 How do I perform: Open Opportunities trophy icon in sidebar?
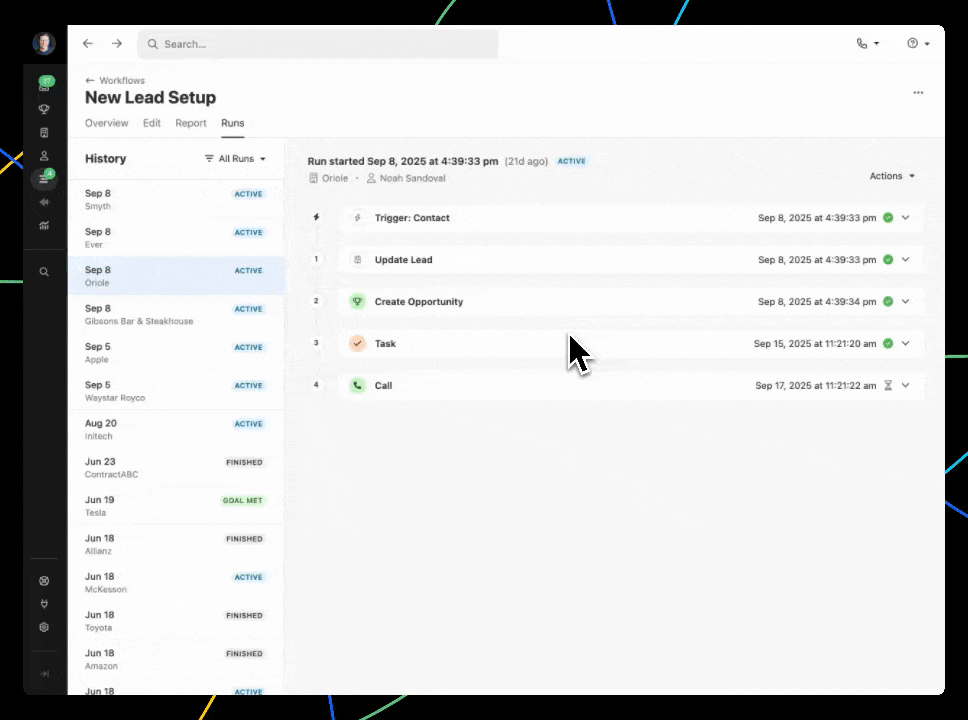(x=44, y=109)
